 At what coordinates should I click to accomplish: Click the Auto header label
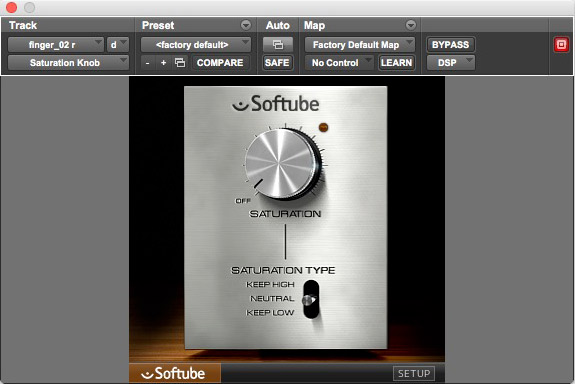[x=278, y=25]
